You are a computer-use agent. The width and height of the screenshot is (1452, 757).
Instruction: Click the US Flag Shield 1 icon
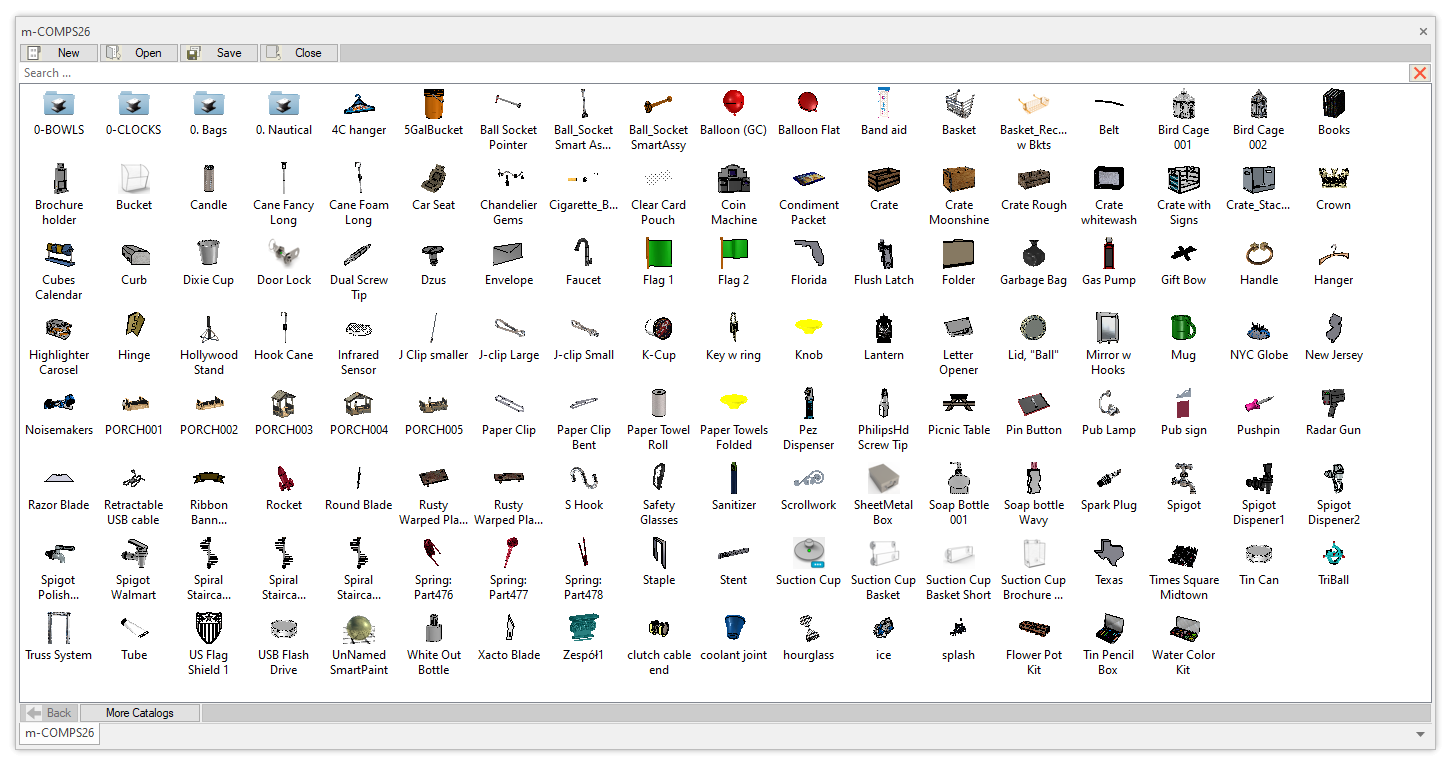[209, 629]
